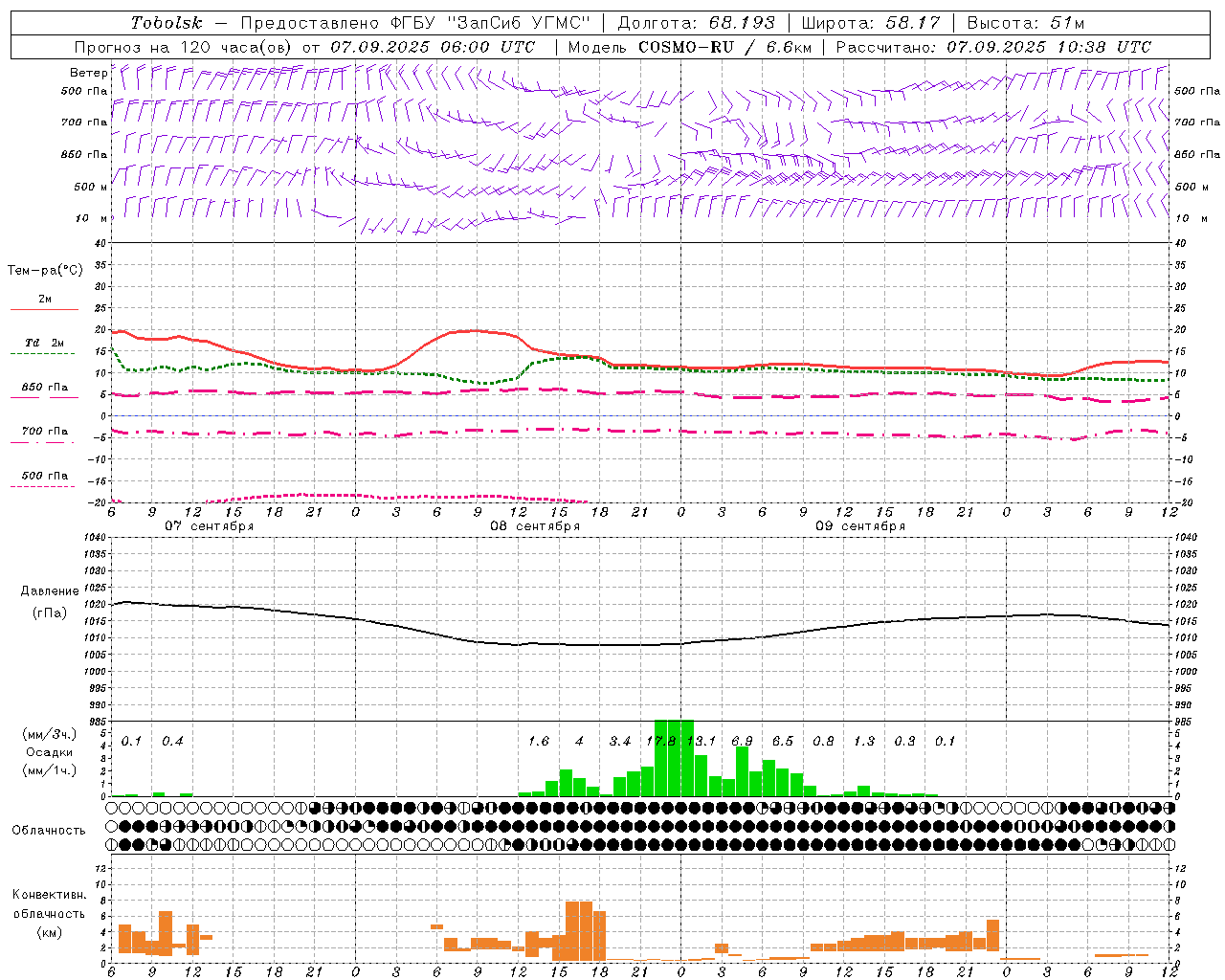Click the 09 сентября date label

pyautogui.click(x=859, y=526)
